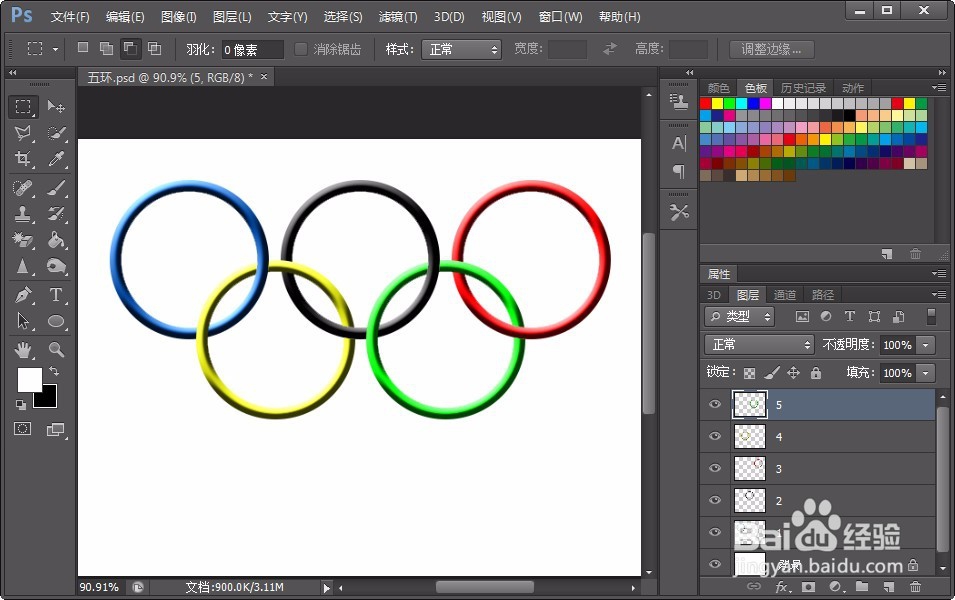The height and width of the screenshot is (600, 955).
Task: Select the Pen tool
Action: click(x=23, y=295)
